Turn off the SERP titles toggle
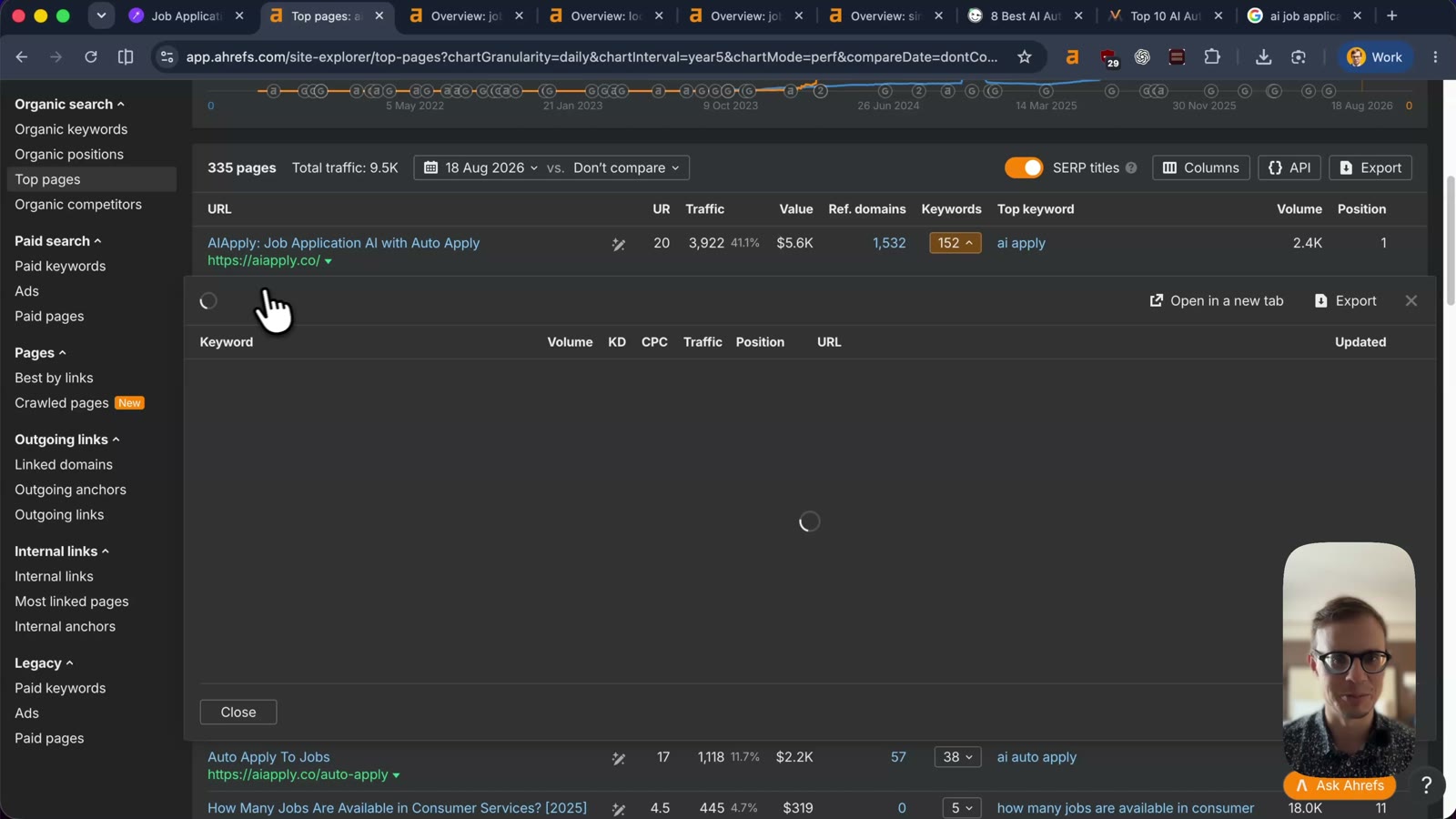1456x819 pixels. pos(1024,168)
